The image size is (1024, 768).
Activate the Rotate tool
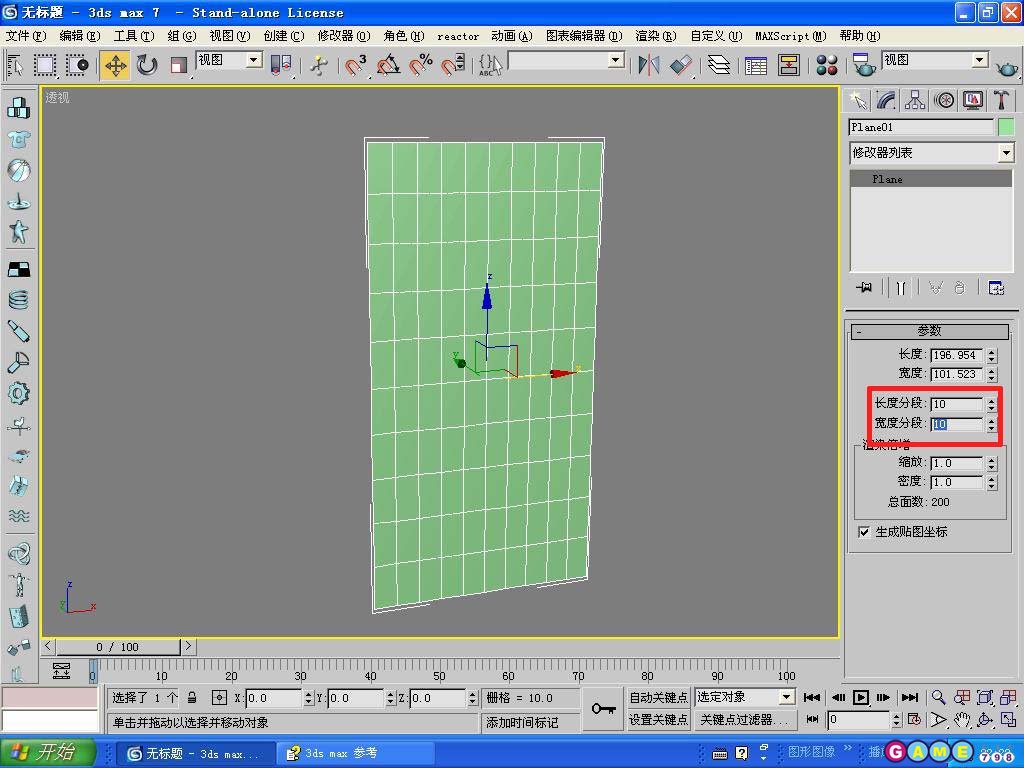[147, 66]
